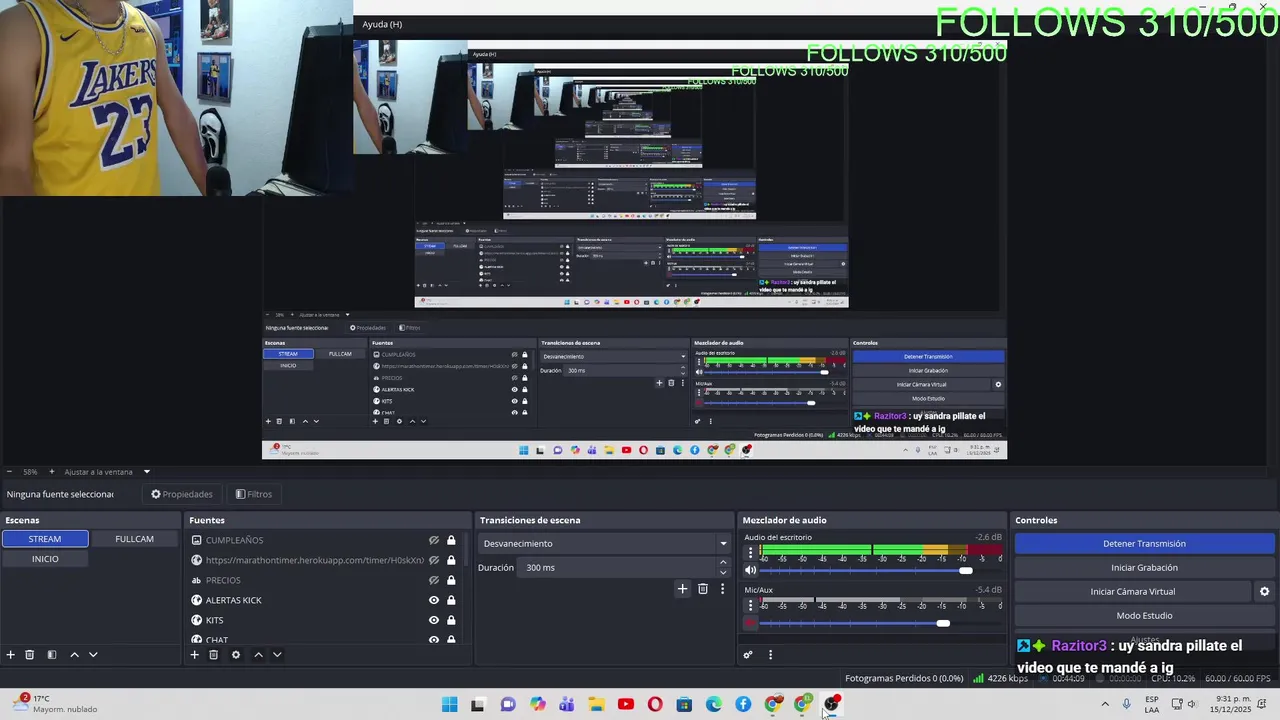The height and width of the screenshot is (720, 1280).
Task: Remove selected scene with trash icon
Action: click(x=30, y=655)
